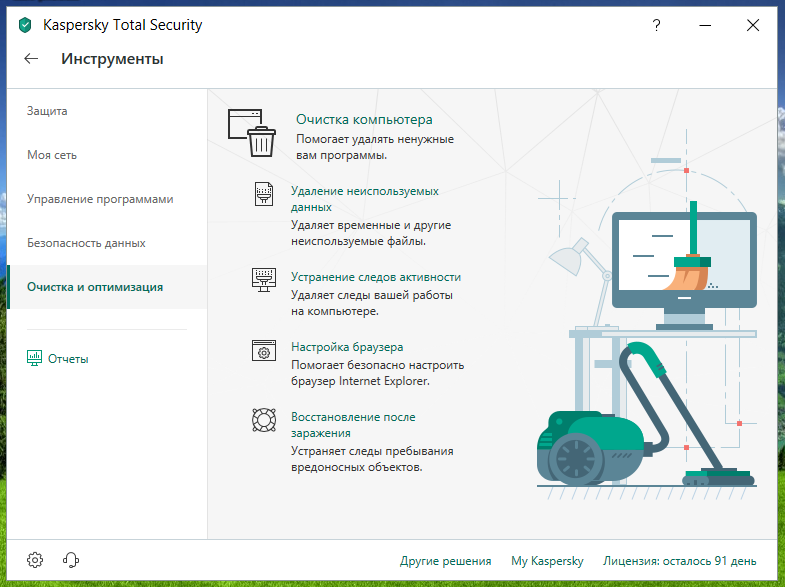This screenshot has width=785, height=587.
Task: Click the Инструменты page heading
Action: pyautogui.click(x=112, y=59)
